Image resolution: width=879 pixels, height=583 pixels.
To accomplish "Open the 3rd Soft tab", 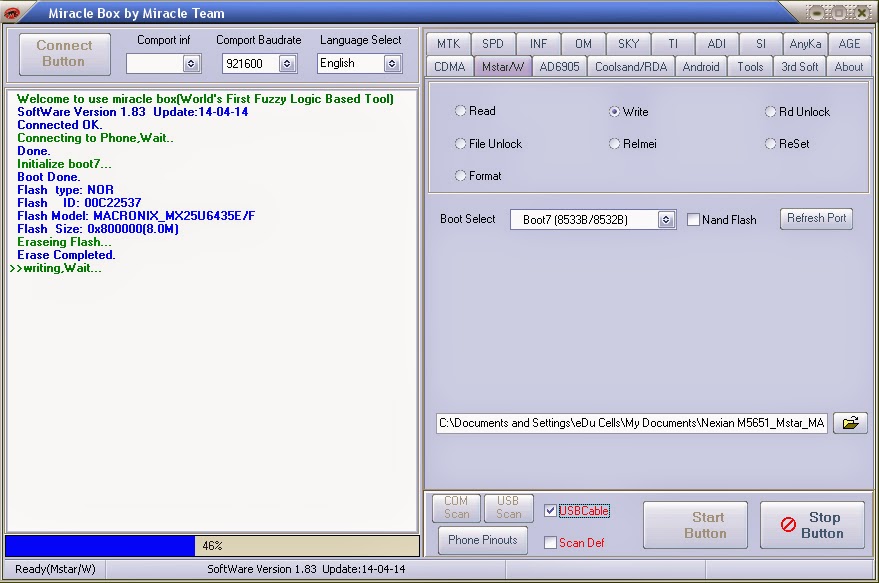I will [799, 67].
